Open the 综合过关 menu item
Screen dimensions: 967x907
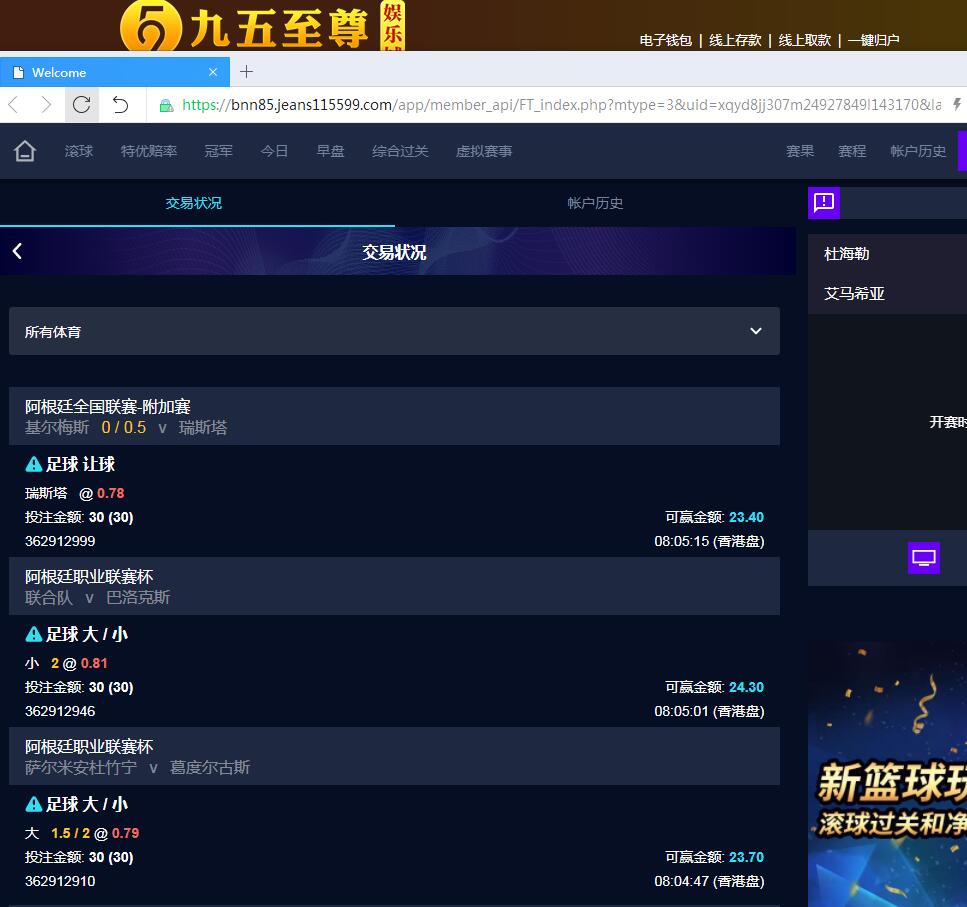coord(400,151)
